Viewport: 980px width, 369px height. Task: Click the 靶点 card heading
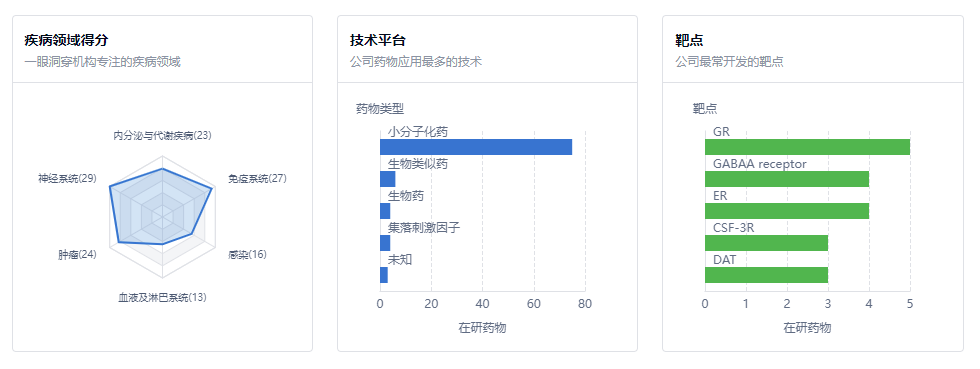click(x=689, y=41)
